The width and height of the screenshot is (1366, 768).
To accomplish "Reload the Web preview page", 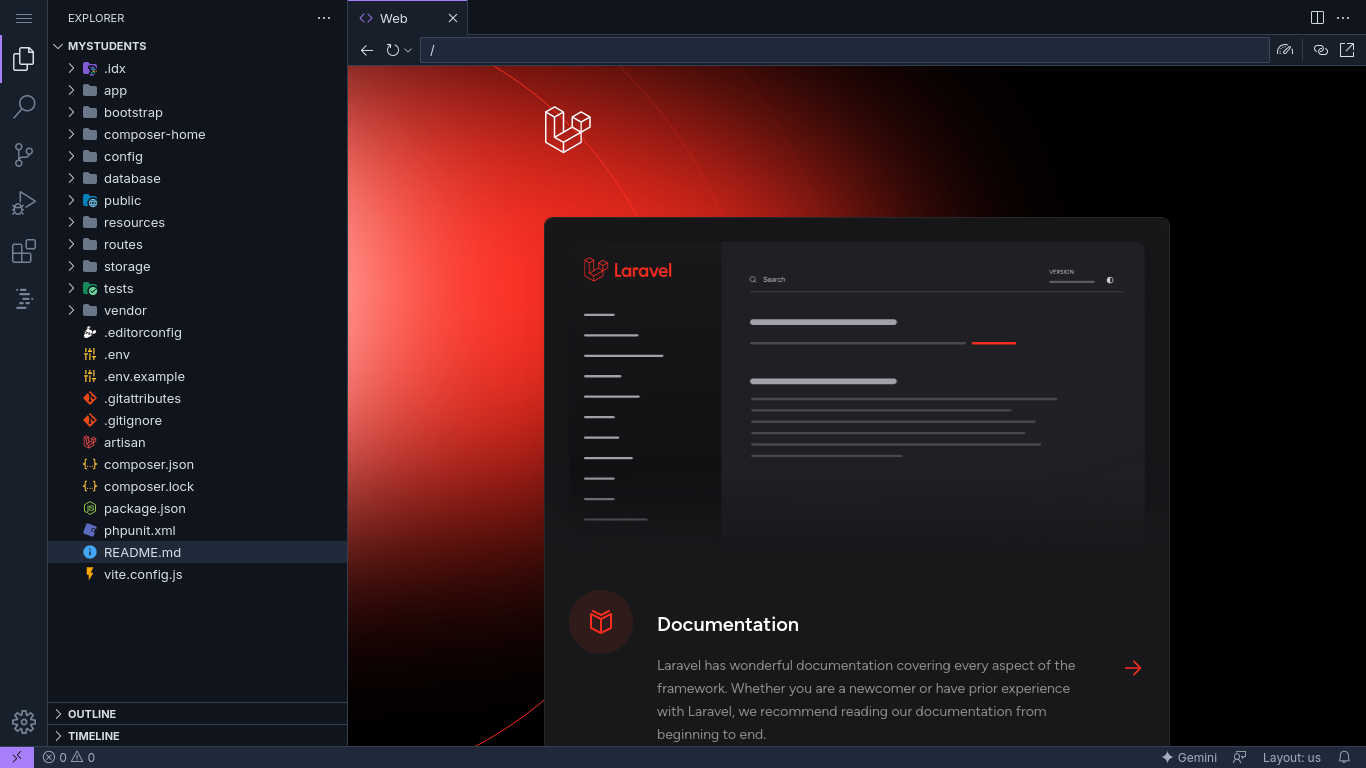I will point(393,50).
